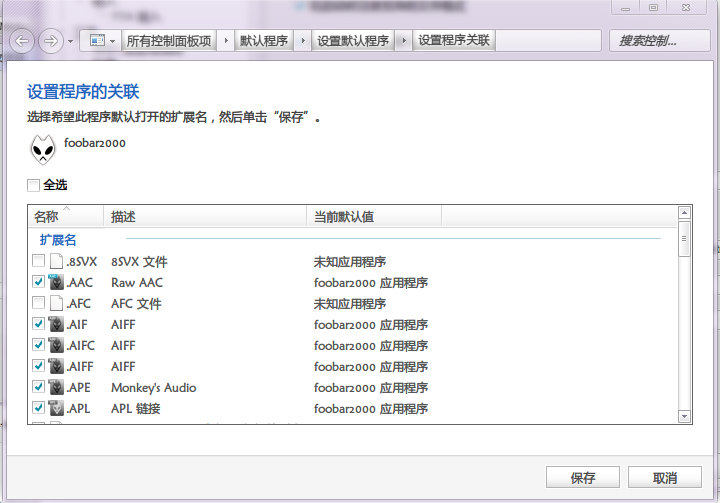Click 'foobar2000 应用程序' in the .AAC row

click(x=371, y=283)
